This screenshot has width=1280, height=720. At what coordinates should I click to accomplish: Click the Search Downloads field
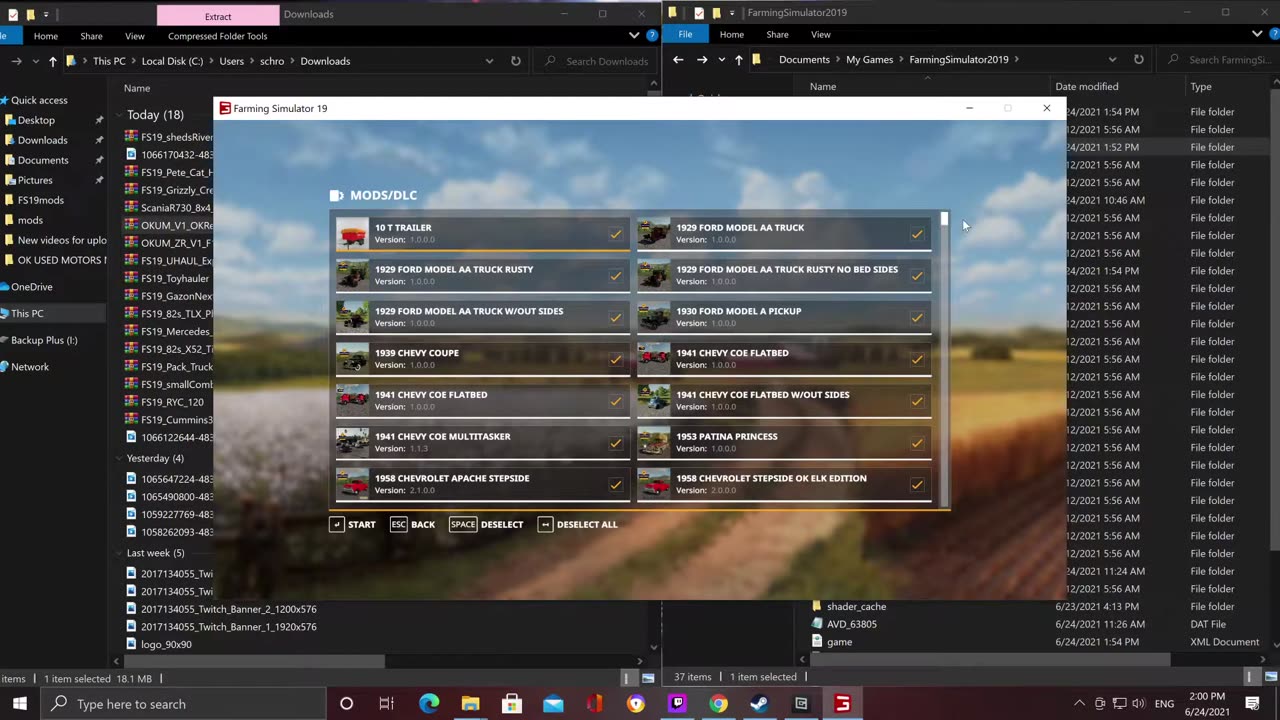pyautogui.click(x=596, y=61)
